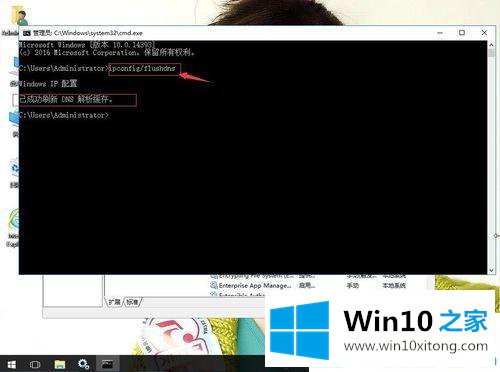The height and width of the screenshot is (372, 500).
Task: Click the DNS cache flushed success message
Action: coord(66,99)
